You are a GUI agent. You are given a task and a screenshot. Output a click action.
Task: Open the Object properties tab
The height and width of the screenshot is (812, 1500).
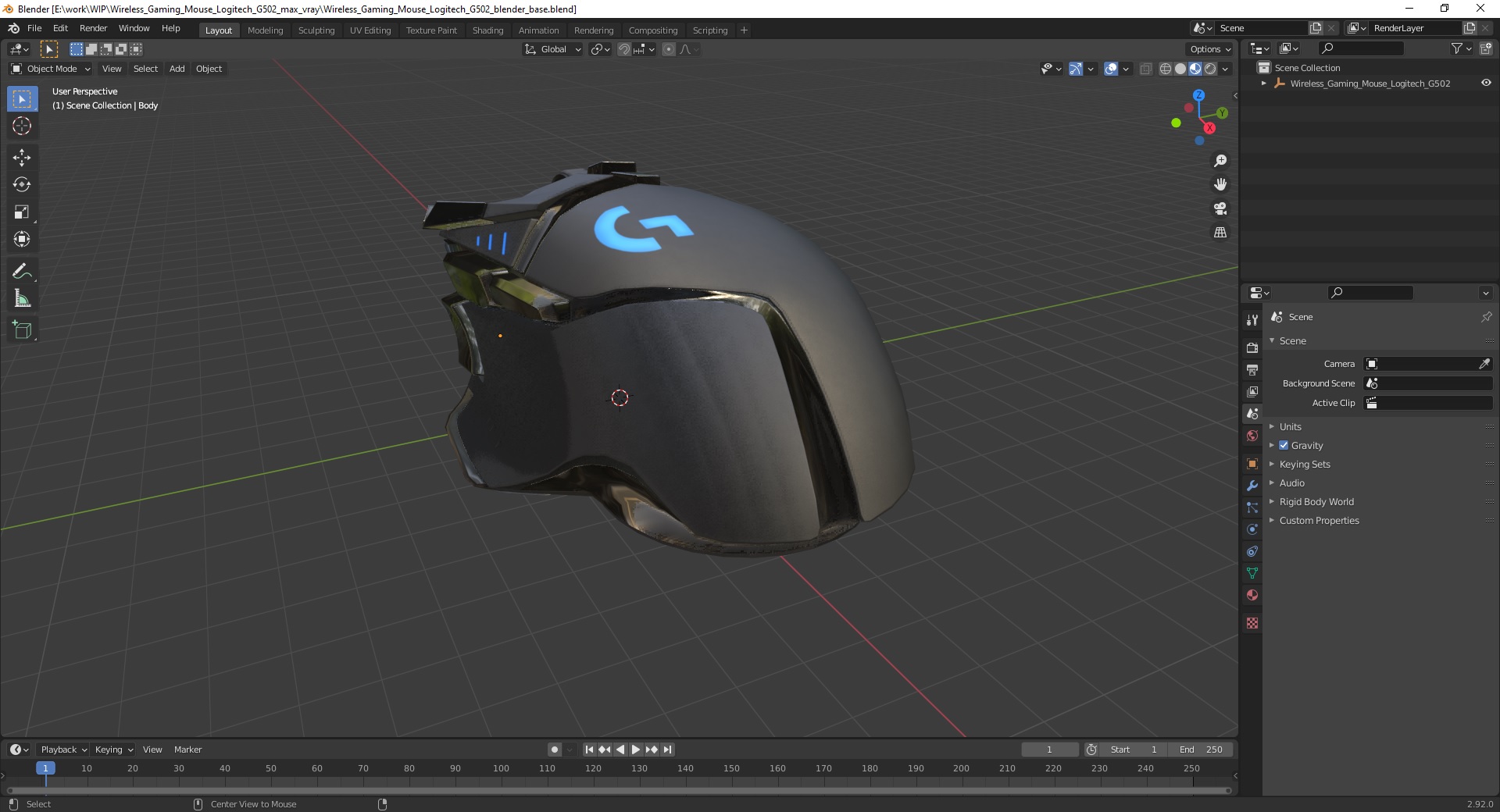click(1252, 464)
